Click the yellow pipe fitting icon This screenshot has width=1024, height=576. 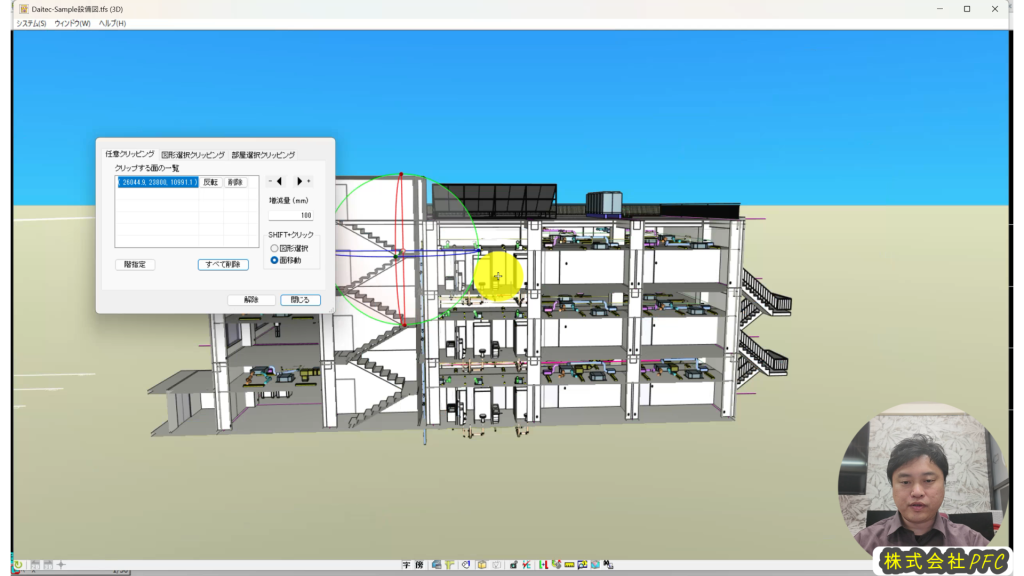(x=450, y=565)
